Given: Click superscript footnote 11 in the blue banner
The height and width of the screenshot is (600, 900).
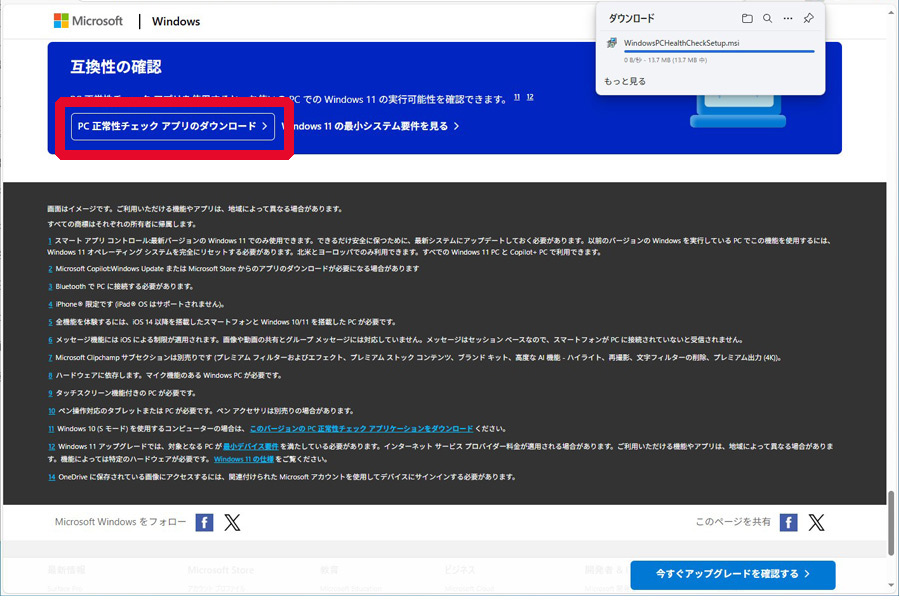Looking at the screenshot, I should (517, 97).
